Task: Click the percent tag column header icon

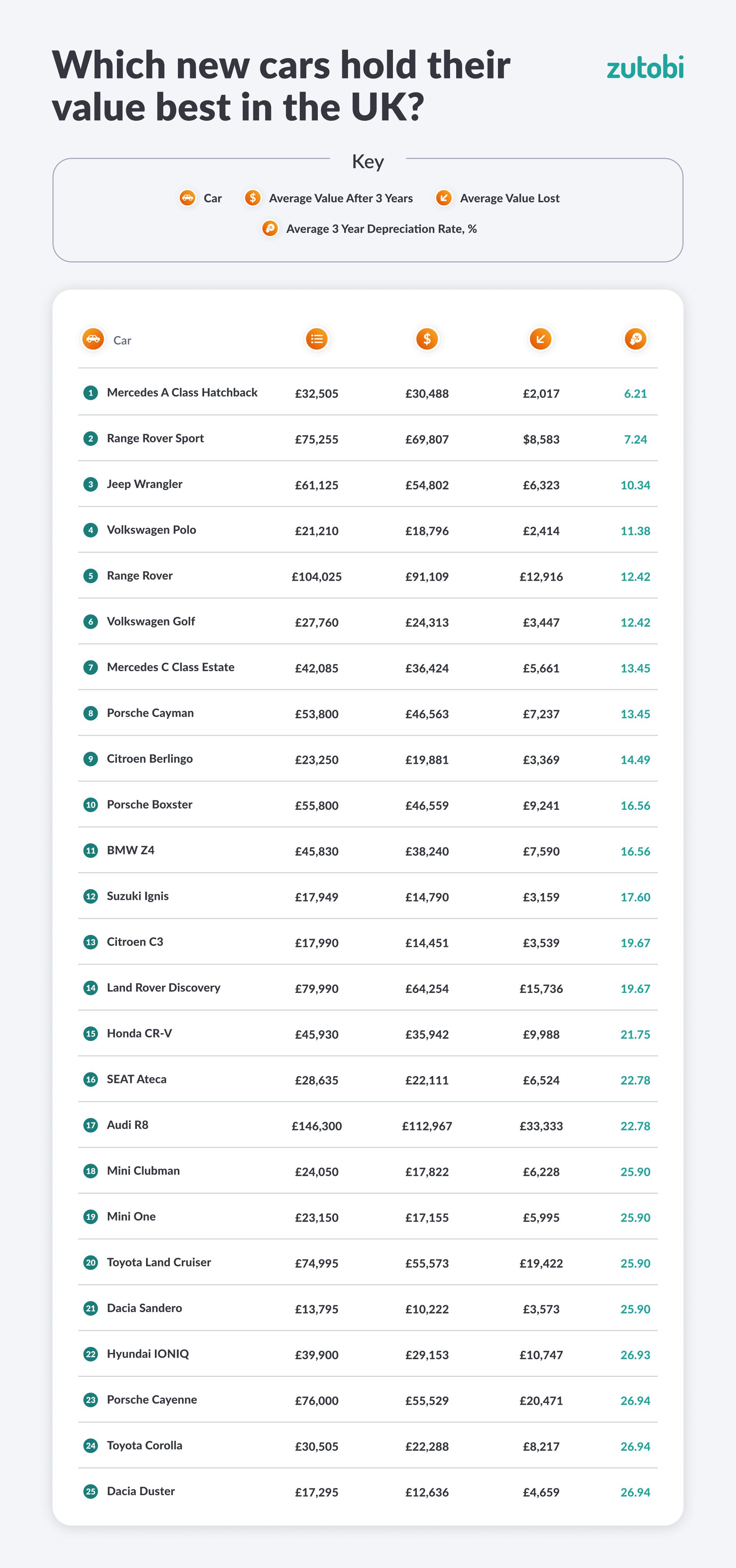Action: point(636,339)
